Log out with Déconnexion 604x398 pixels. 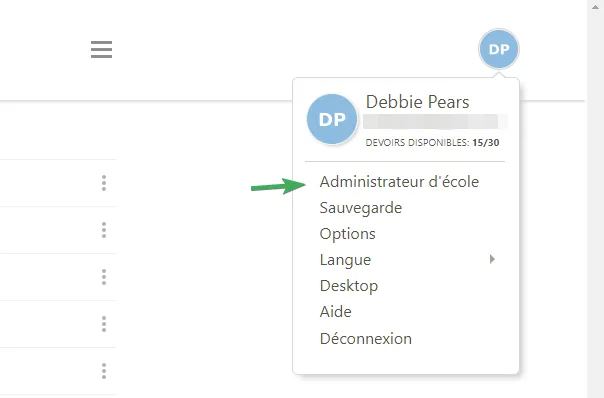tap(366, 339)
